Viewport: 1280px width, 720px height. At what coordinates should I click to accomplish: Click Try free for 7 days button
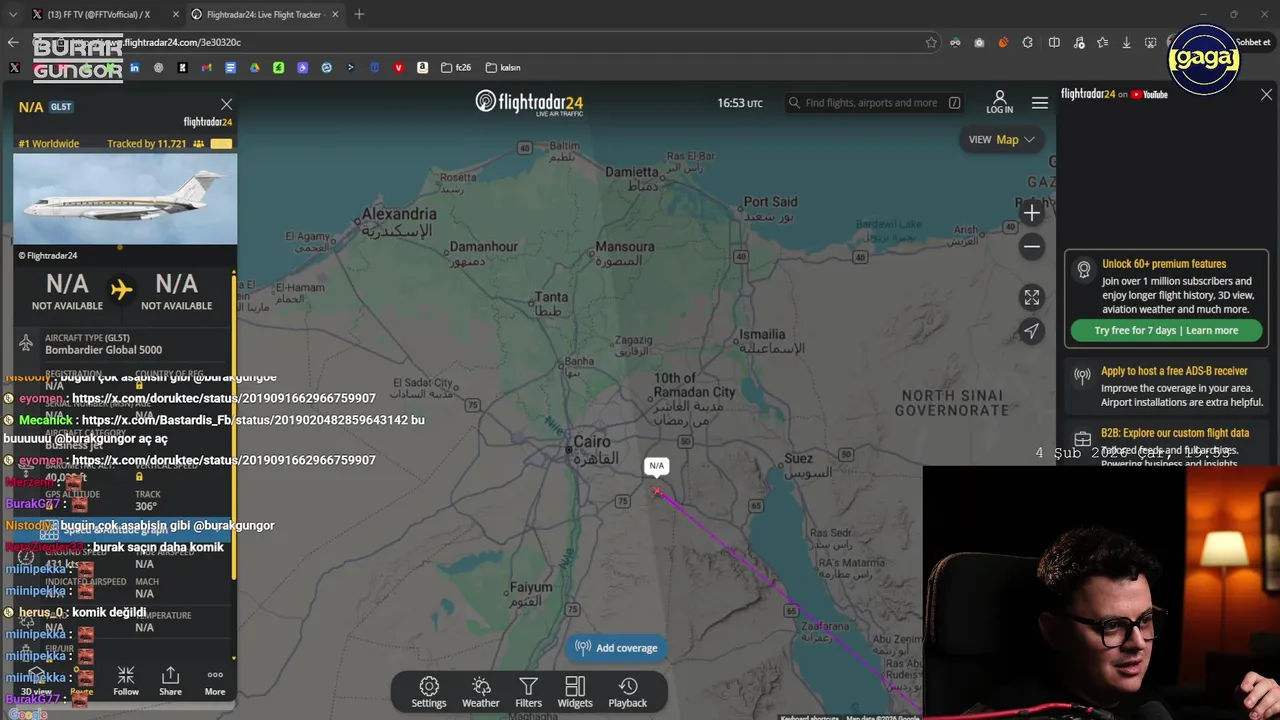point(1166,331)
